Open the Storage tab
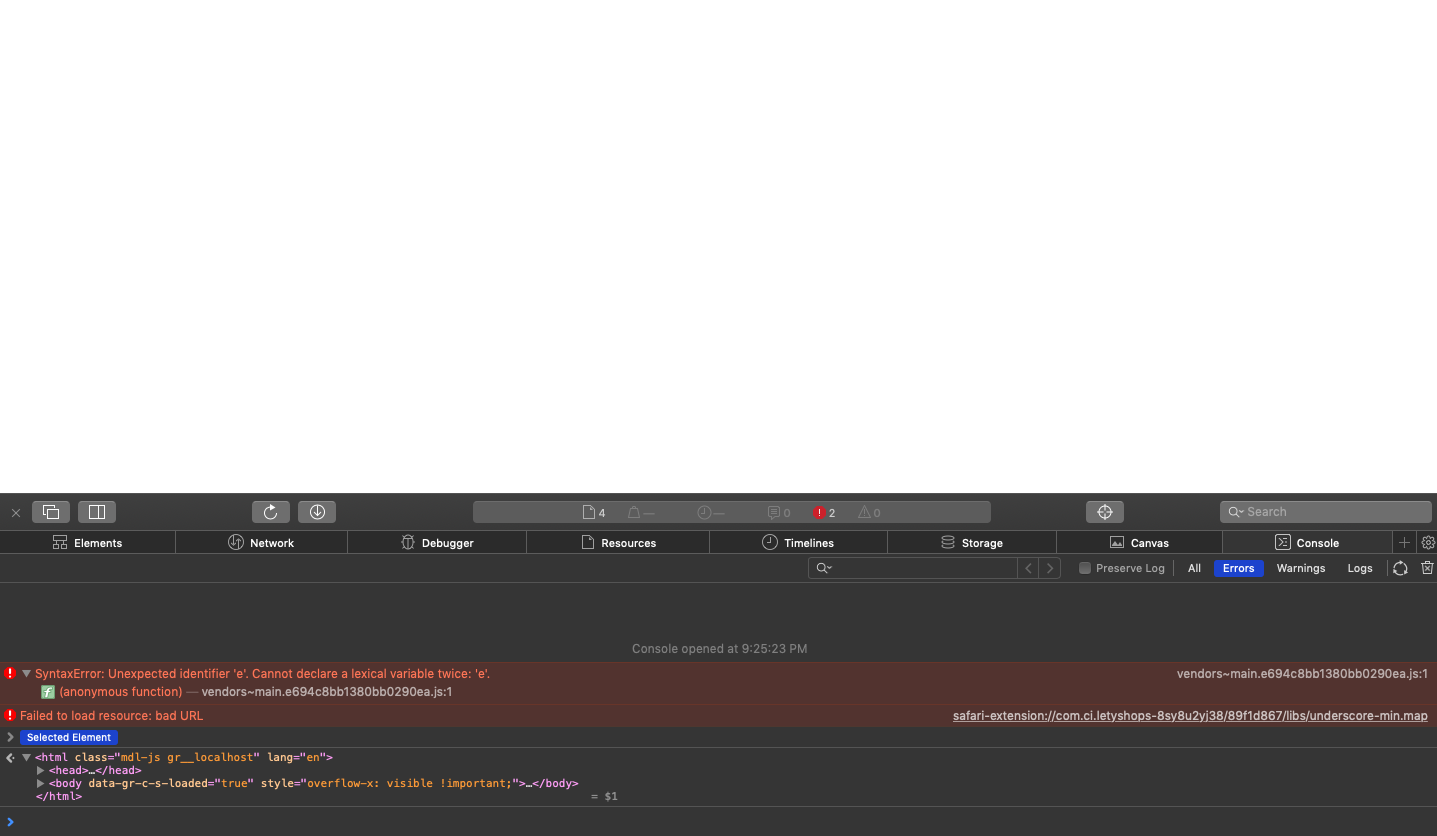The width and height of the screenshot is (1437, 836). [971, 542]
